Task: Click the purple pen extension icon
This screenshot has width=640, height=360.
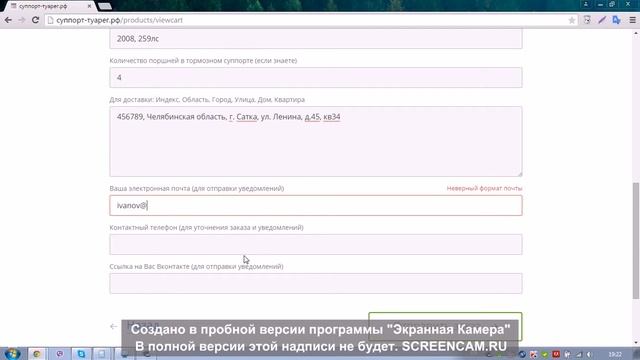Action: tap(602, 20)
